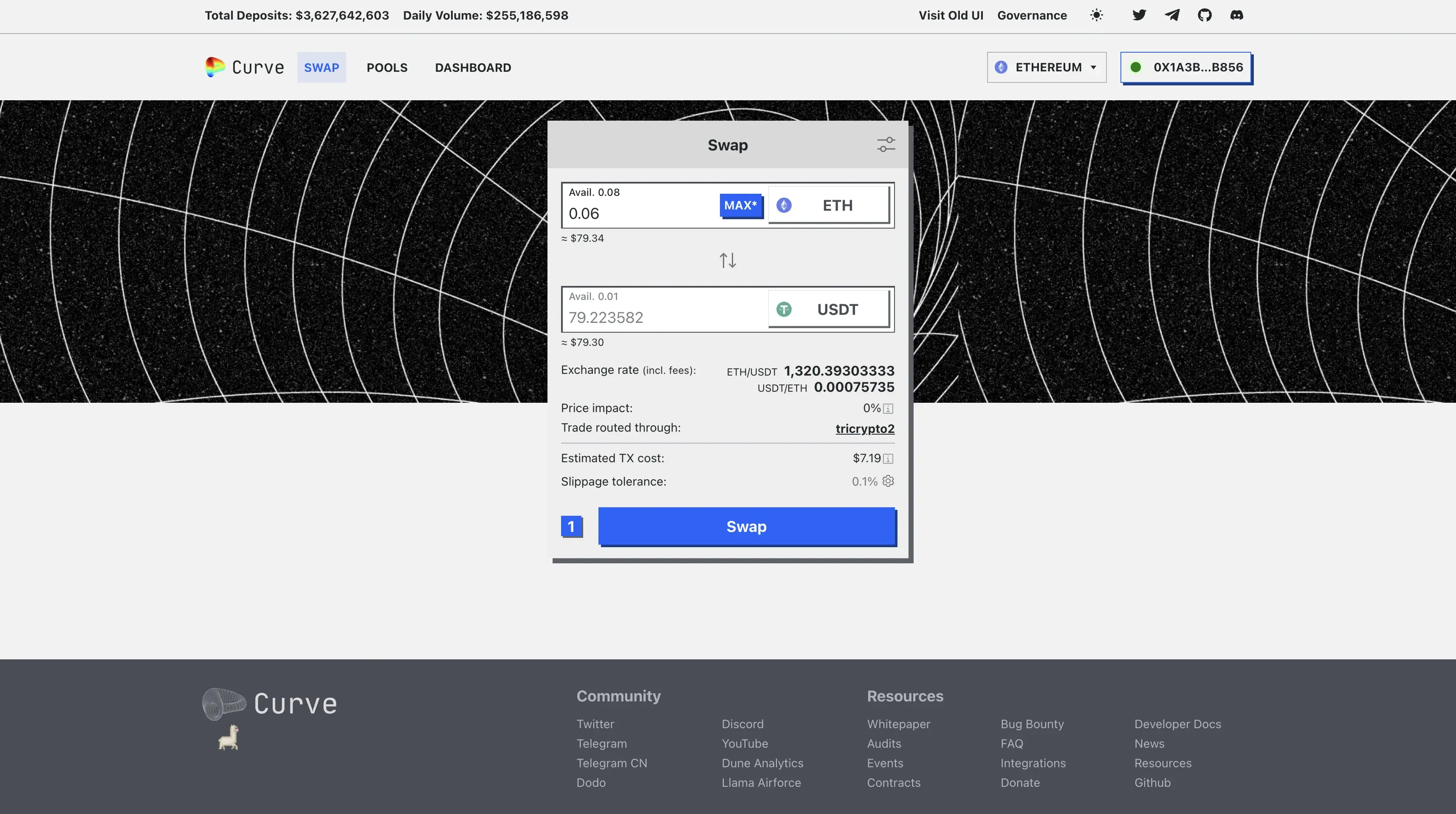Image resolution: width=1456 pixels, height=814 pixels.
Task: Click the MAX* amount button
Action: click(x=740, y=206)
